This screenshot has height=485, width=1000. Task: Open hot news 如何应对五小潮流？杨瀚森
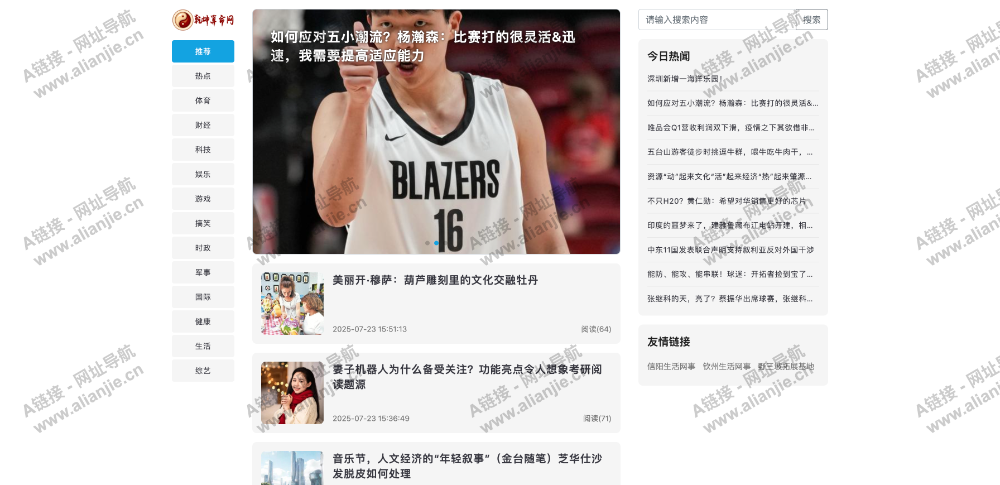(733, 103)
